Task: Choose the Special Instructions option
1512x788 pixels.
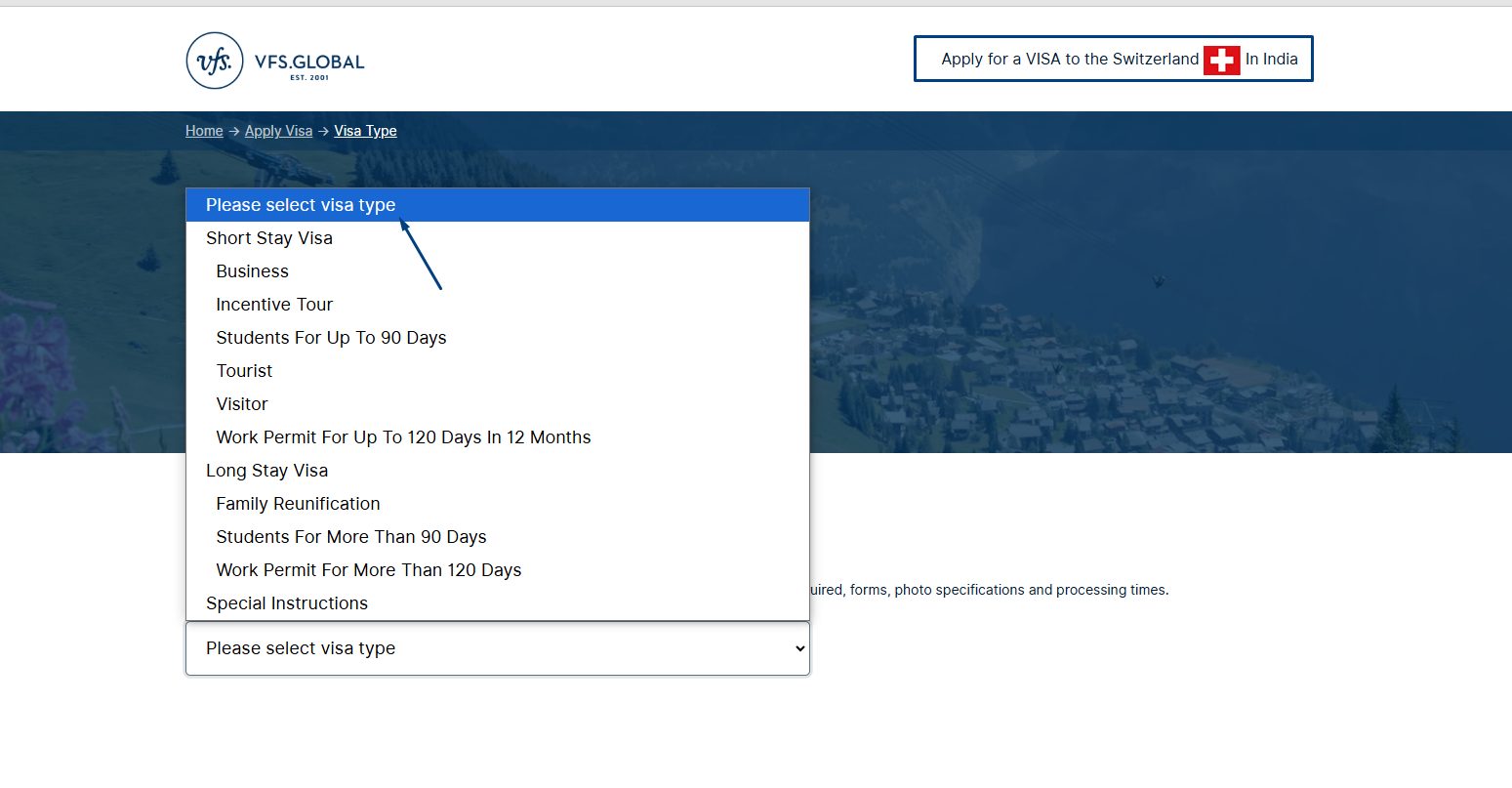Action: (x=498, y=603)
